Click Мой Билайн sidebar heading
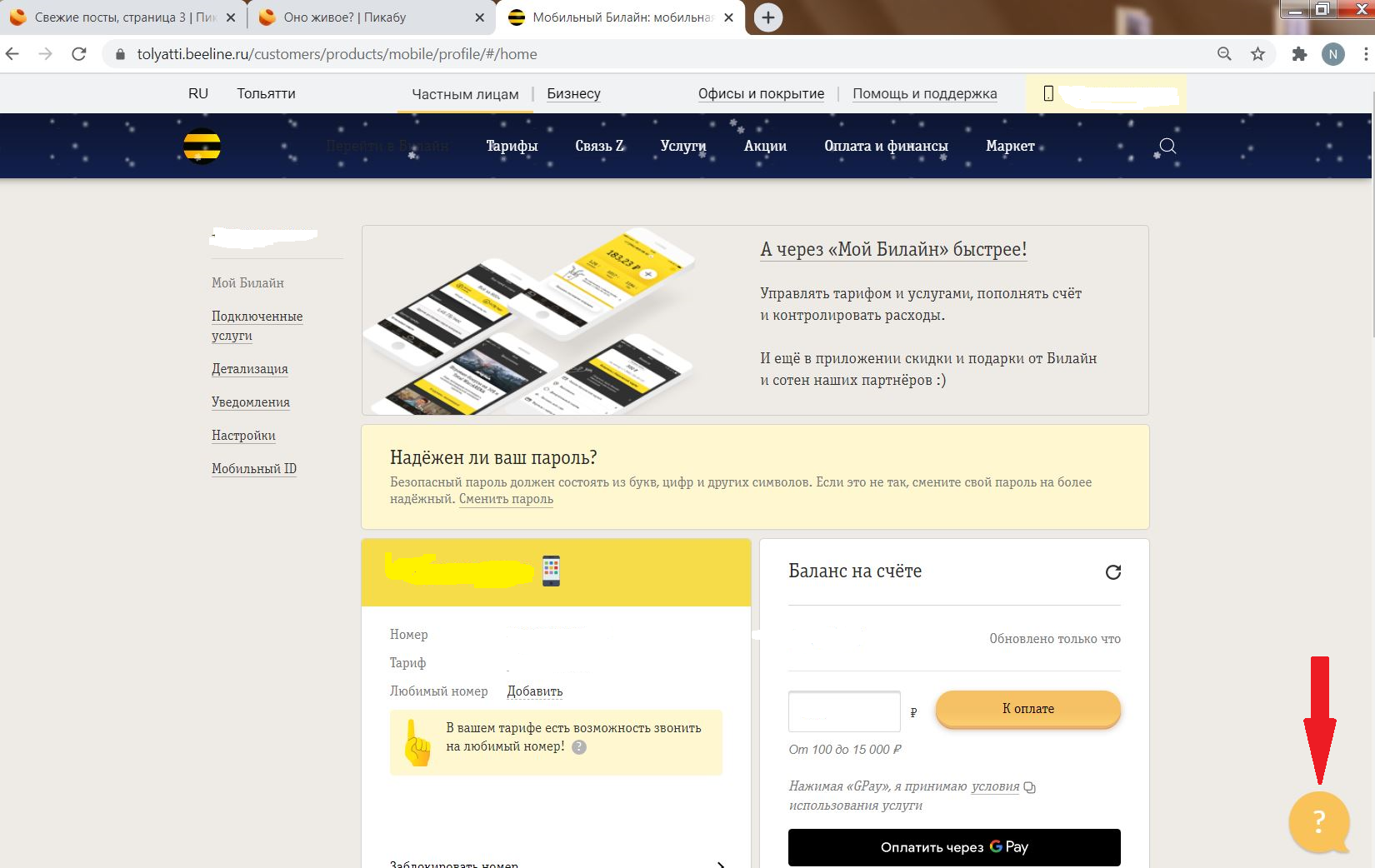1375x868 pixels. pos(247,283)
